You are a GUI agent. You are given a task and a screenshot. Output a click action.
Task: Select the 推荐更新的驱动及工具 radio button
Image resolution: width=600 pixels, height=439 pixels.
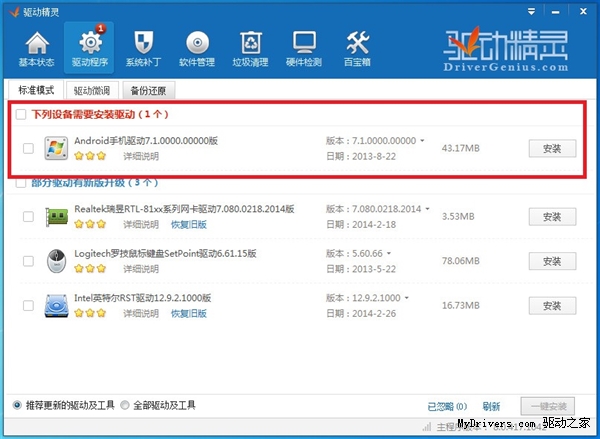click(17, 405)
